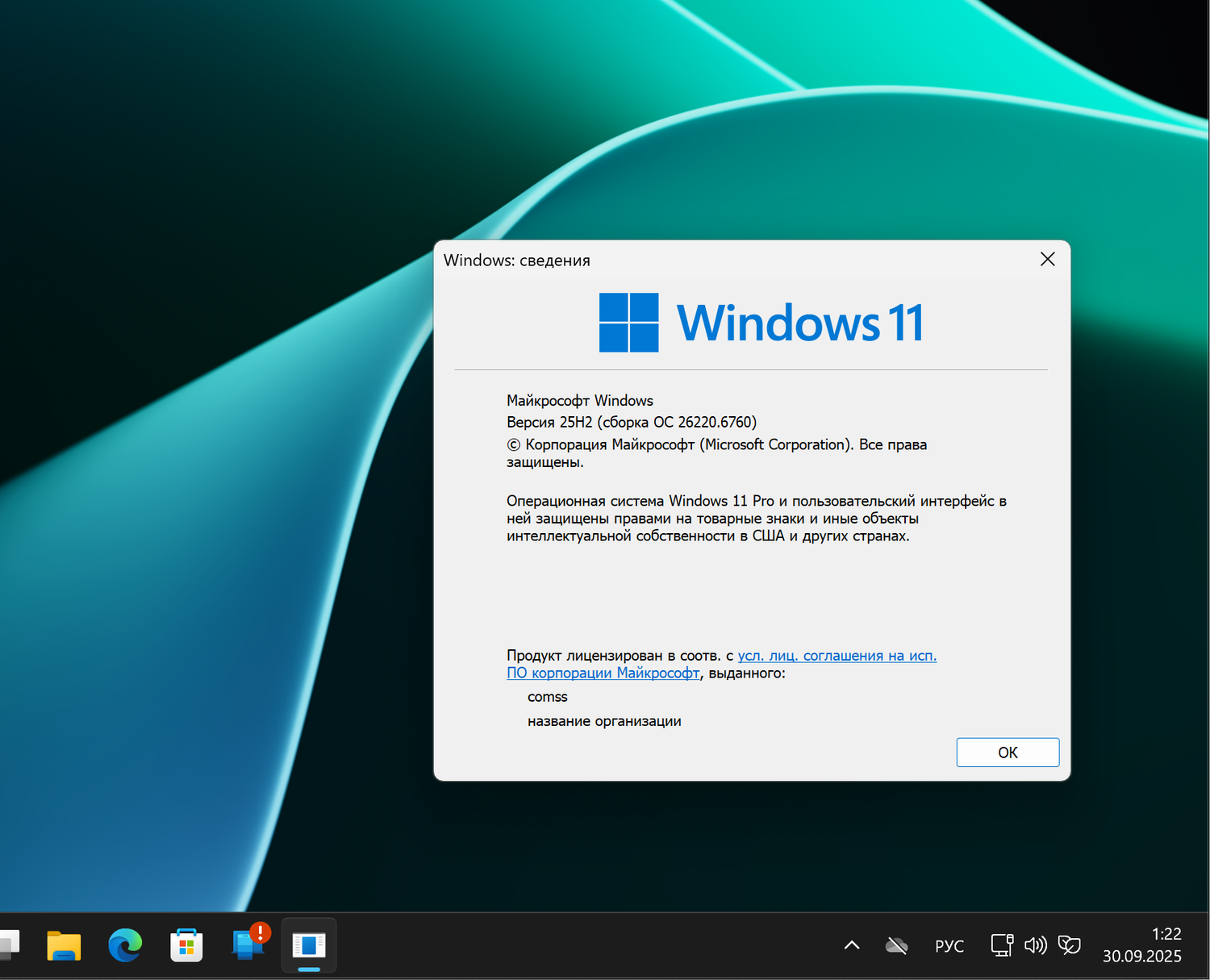Close the Windows: сведения dialog

(1047, 260)
